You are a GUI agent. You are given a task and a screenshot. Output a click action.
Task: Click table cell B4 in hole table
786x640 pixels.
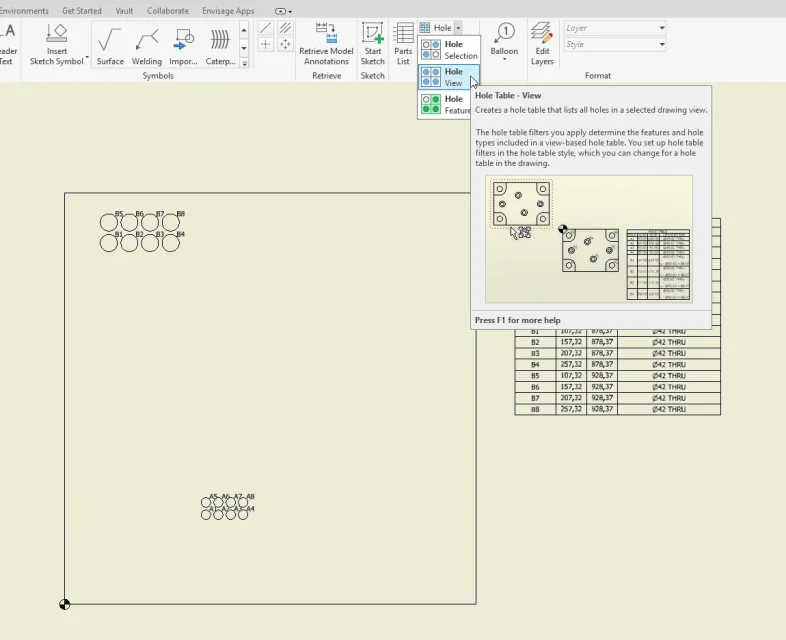click(535, 364)
